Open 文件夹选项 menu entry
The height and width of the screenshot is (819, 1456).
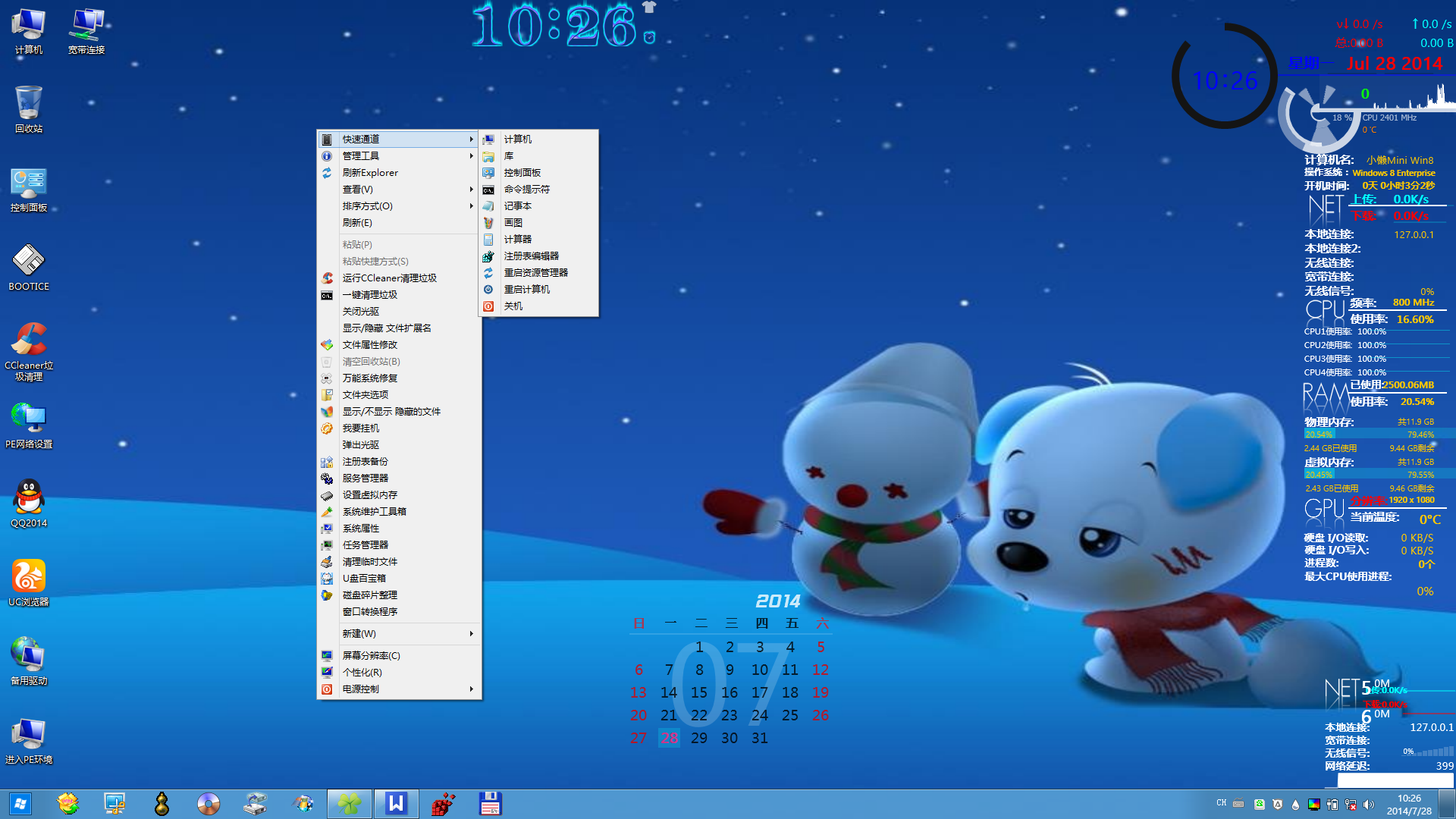399,394
